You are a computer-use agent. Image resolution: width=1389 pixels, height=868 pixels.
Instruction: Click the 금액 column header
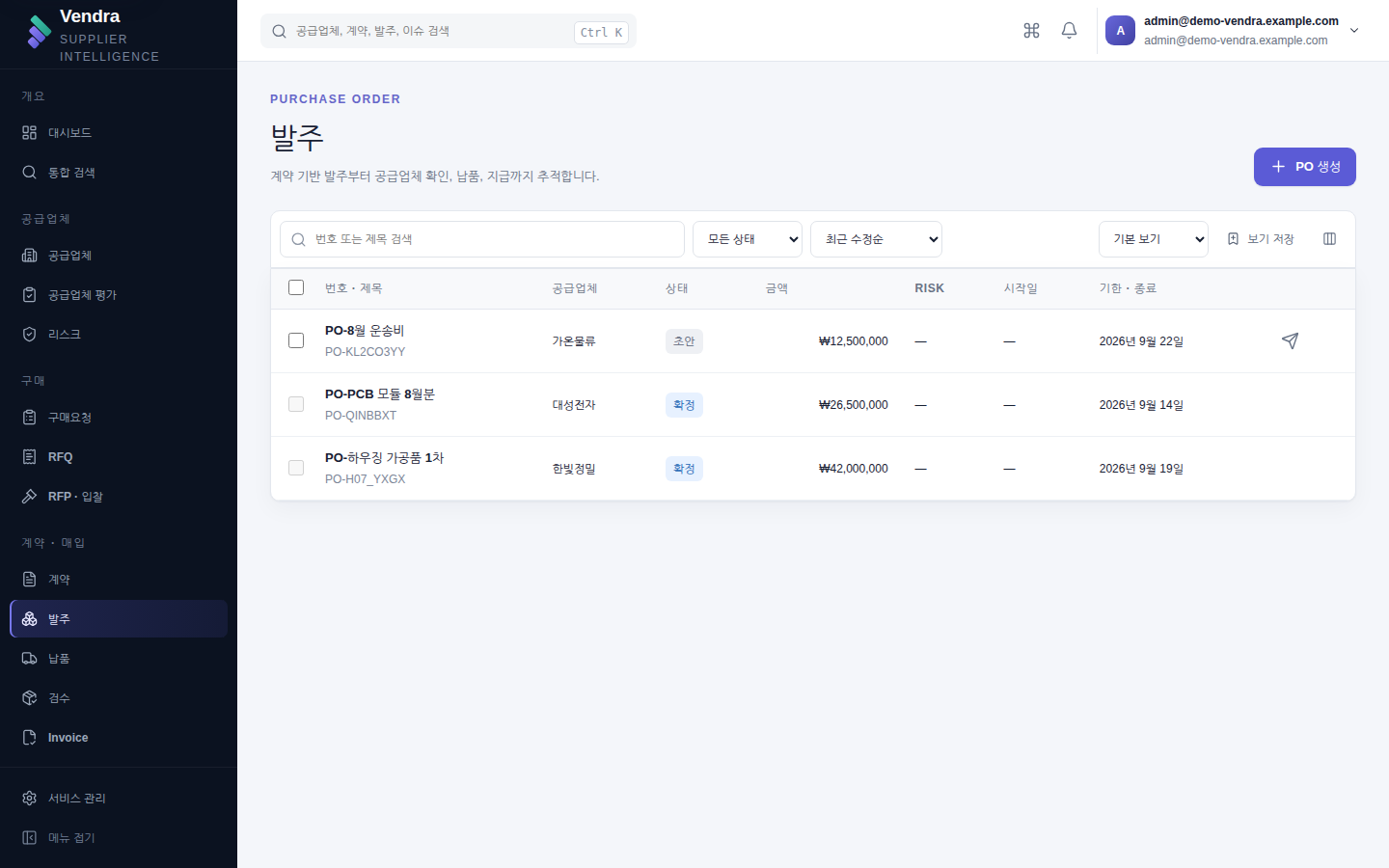click(x=776, y=288)
